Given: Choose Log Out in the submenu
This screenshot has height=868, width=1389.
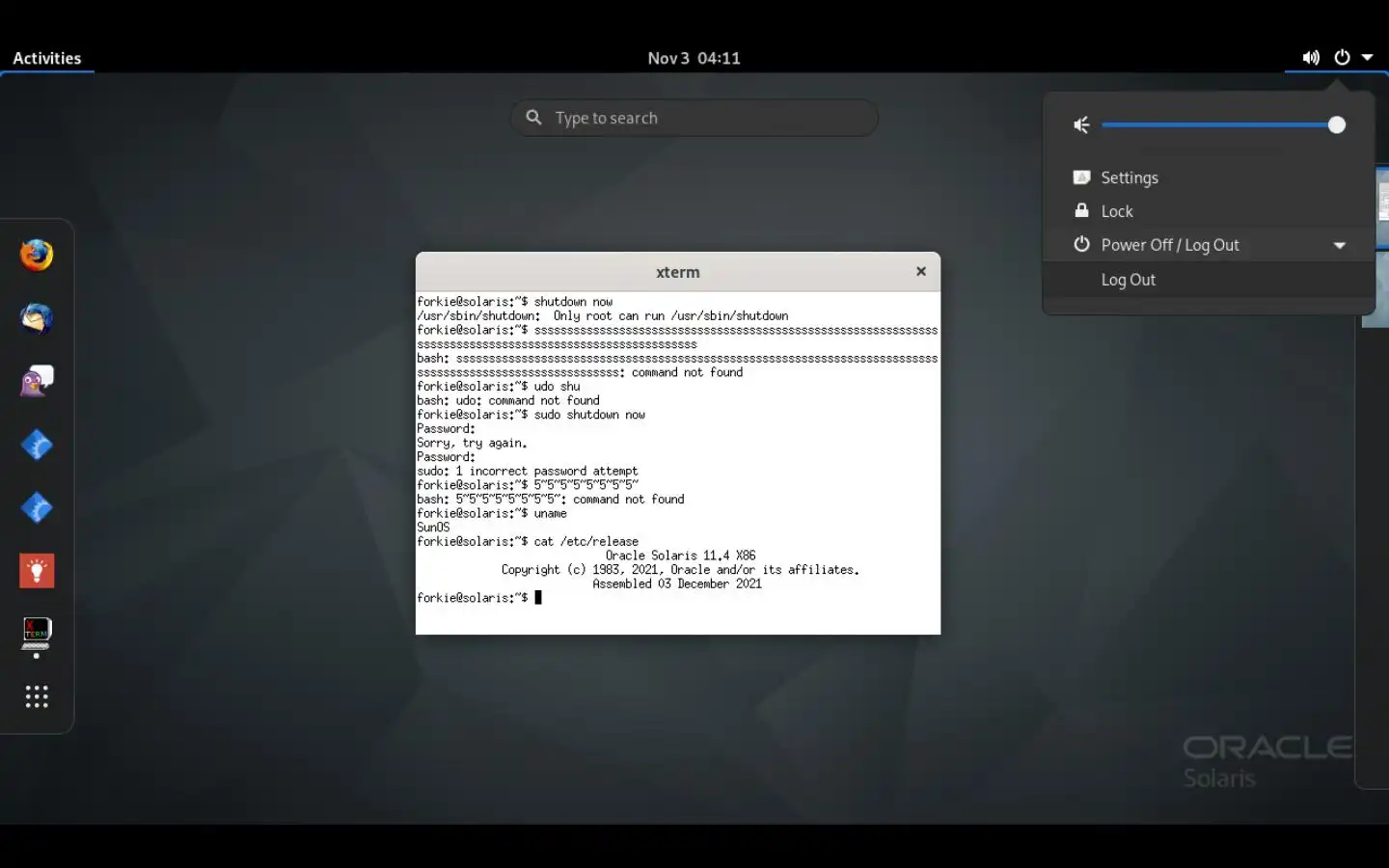Looking at the screenshot, I should [x=1209, y=280].
